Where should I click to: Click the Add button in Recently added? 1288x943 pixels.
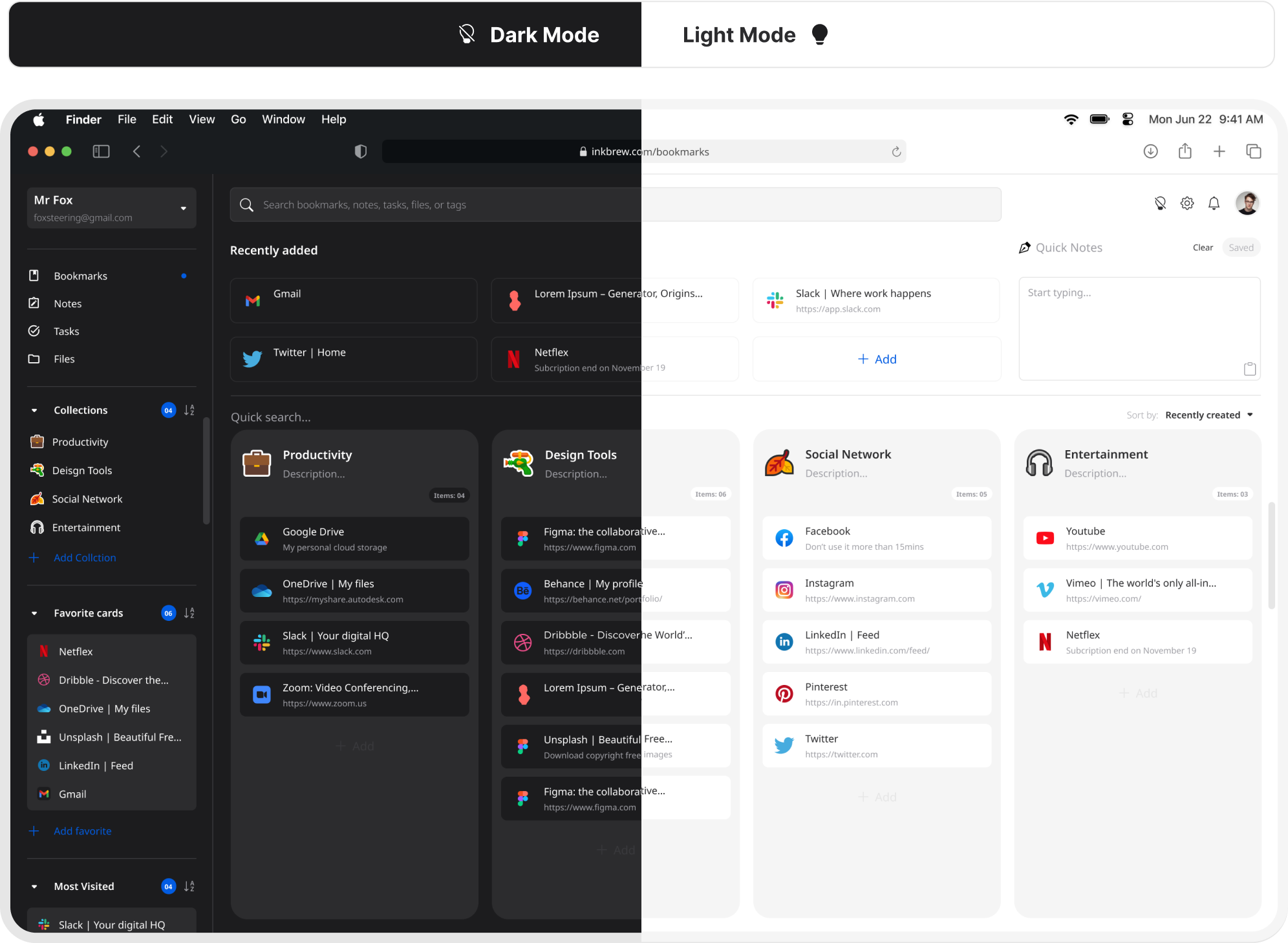click(x=877, y=359)
